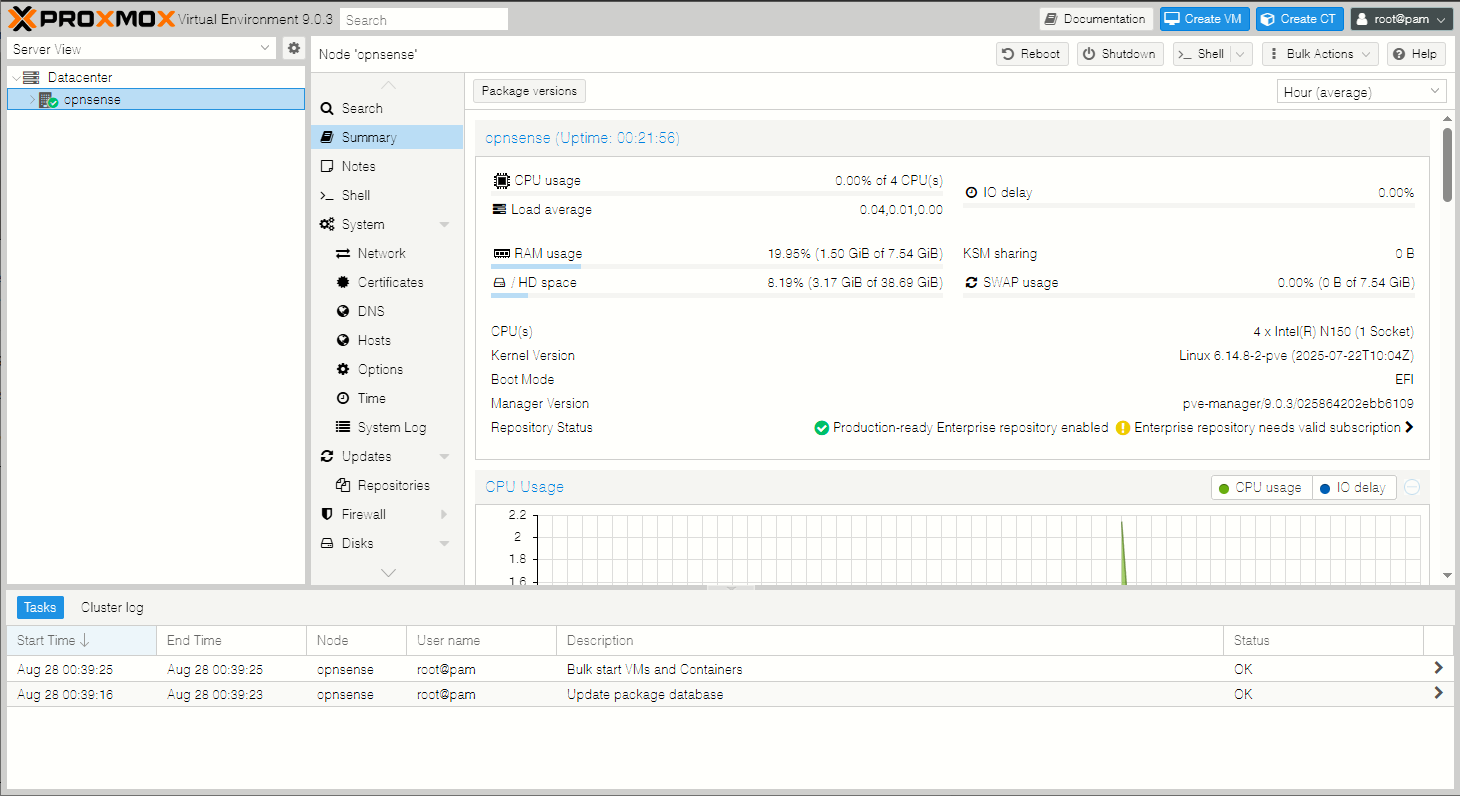Switch to the Cluster log tab

tap(112, 607)
